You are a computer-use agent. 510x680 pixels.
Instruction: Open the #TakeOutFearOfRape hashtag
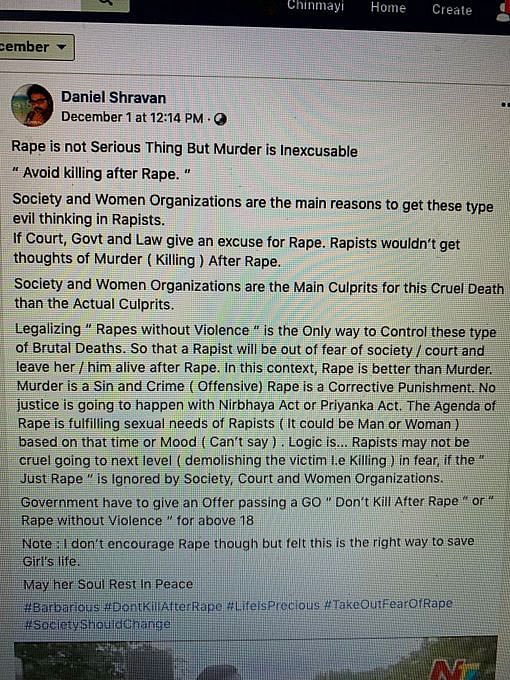tap(389, 603)
